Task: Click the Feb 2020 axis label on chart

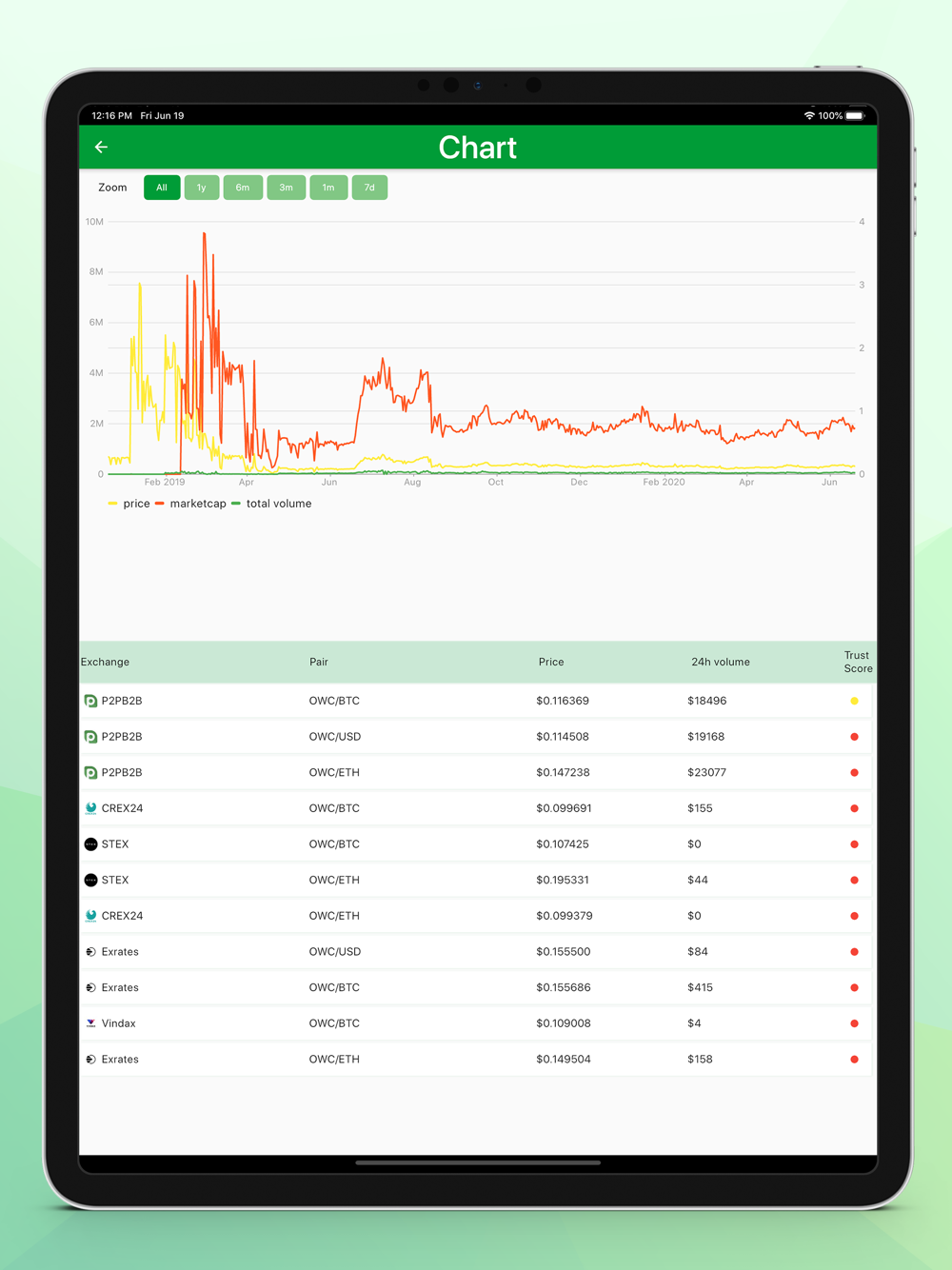Action: tap(664, 483)
